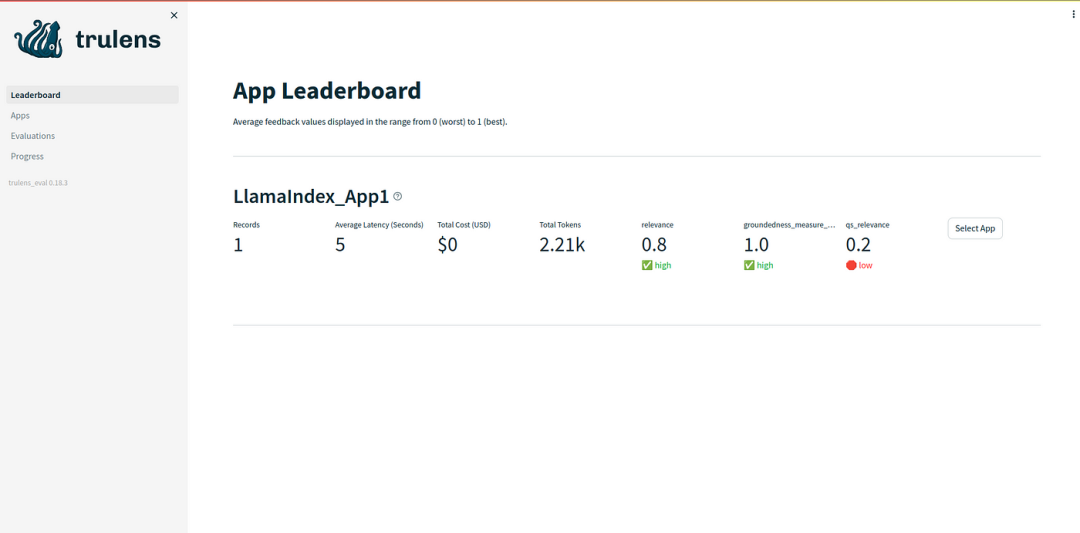1080x533 pixels.
Task: Click the 'Records' label
Action: point(247,224)
